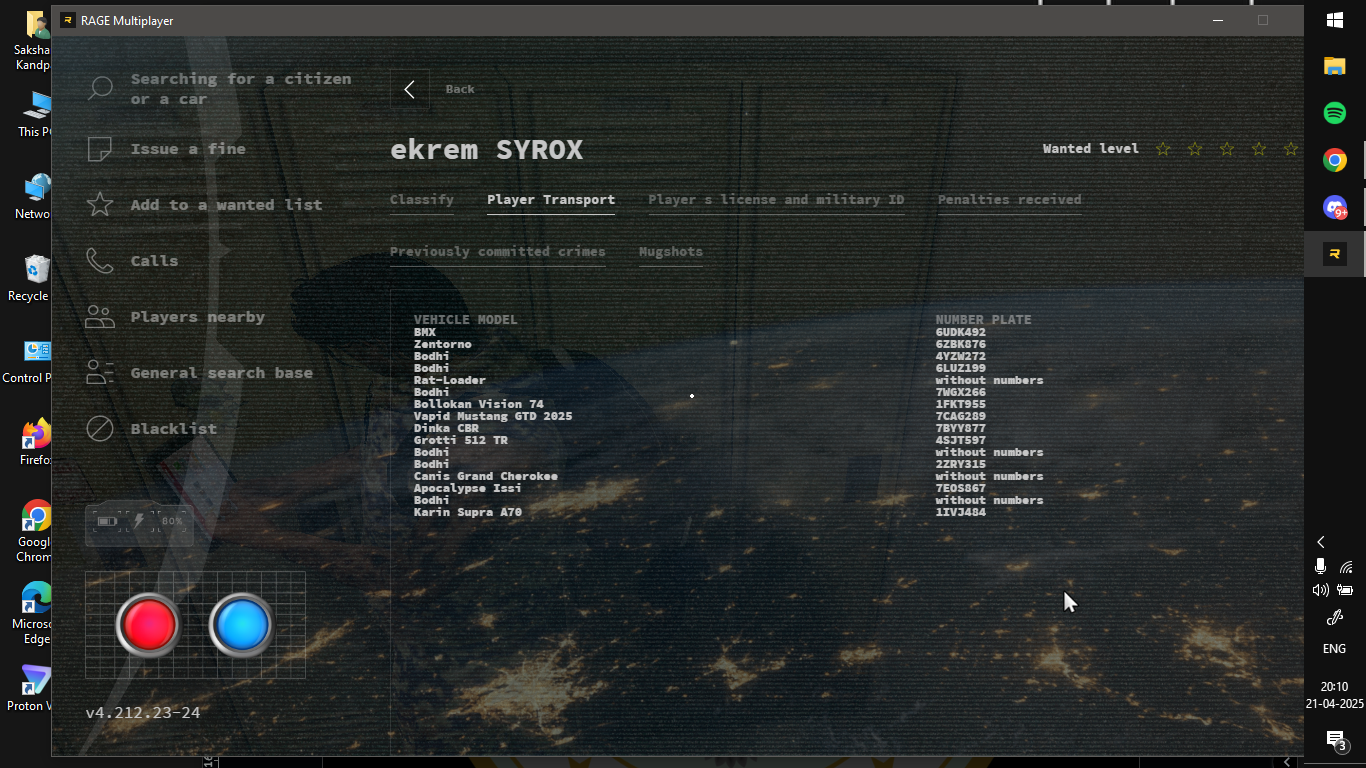Image resolution: width=1366 pixels, height=768 pixels.
Task: Click the magnifier search citizen icon
Action: pyautogui.click(x=100, y=88)
